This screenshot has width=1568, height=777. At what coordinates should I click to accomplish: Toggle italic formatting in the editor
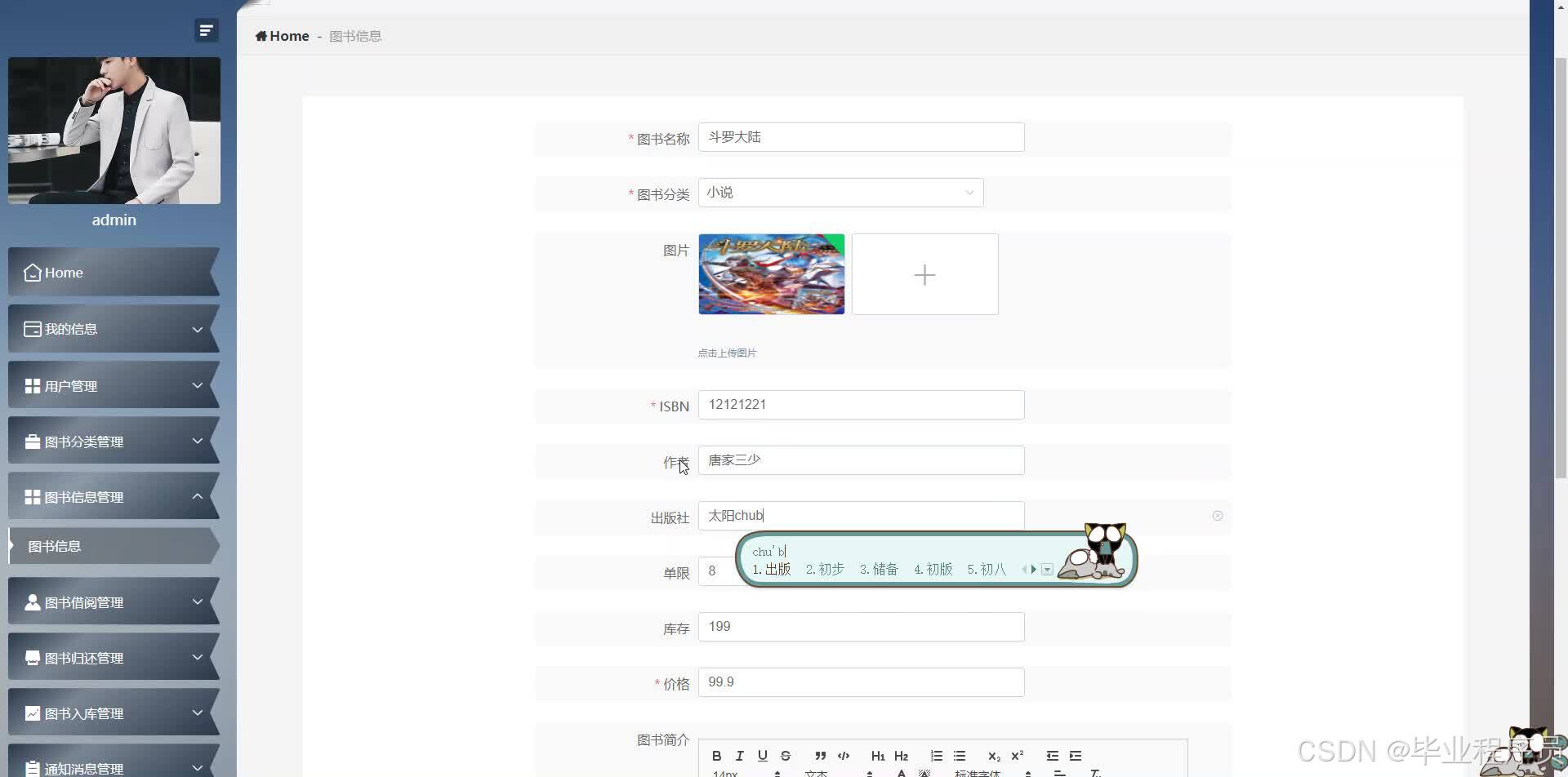[739, 756]
